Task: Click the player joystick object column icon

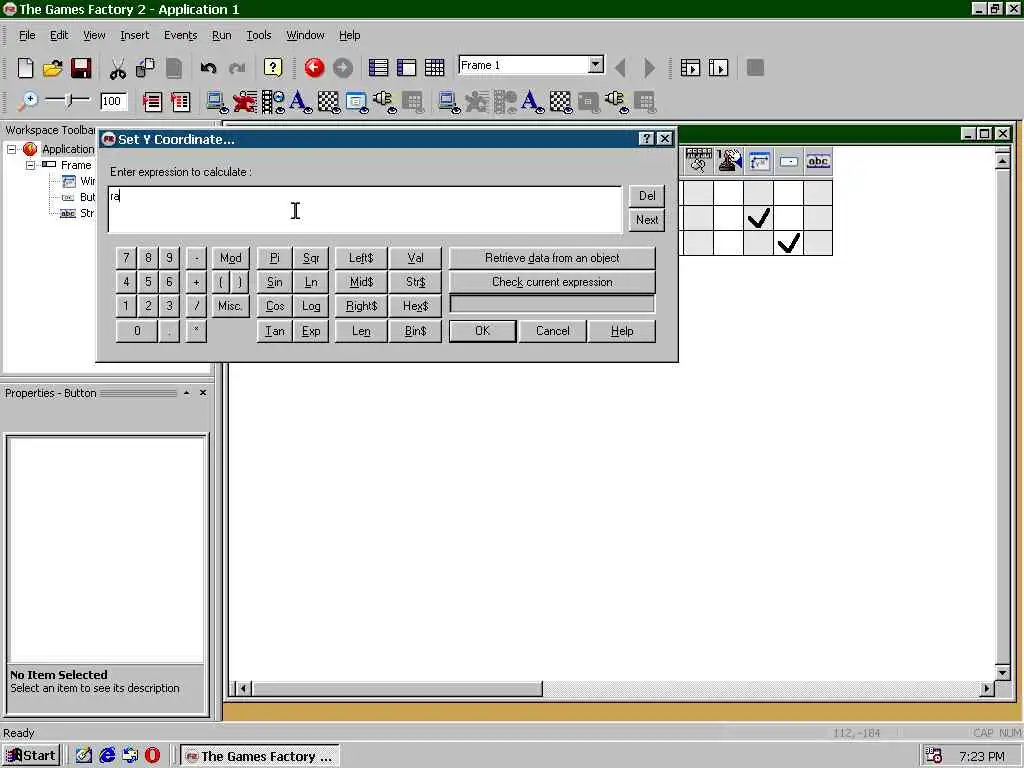Action: pyautogui.click(x=729, y=161)
